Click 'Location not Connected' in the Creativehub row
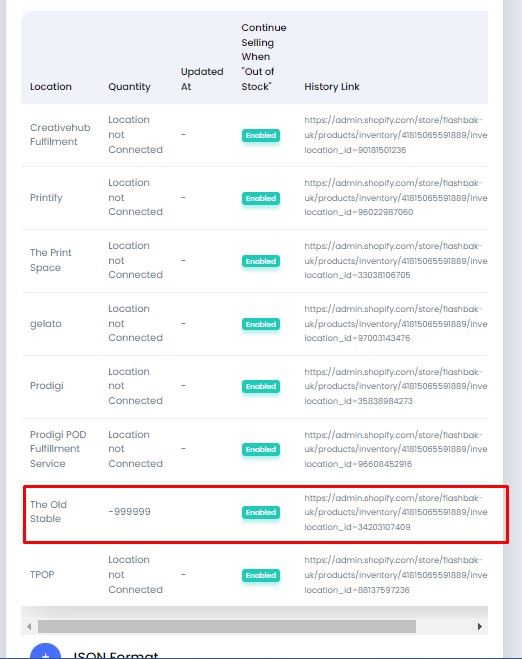This screenshot has height=659, width=522. click(x=135, y=134)
